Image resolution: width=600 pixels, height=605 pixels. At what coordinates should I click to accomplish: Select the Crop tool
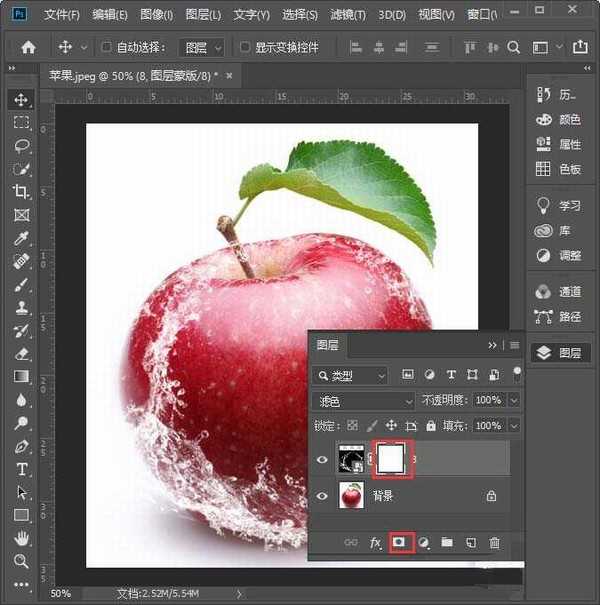point(21,191)
